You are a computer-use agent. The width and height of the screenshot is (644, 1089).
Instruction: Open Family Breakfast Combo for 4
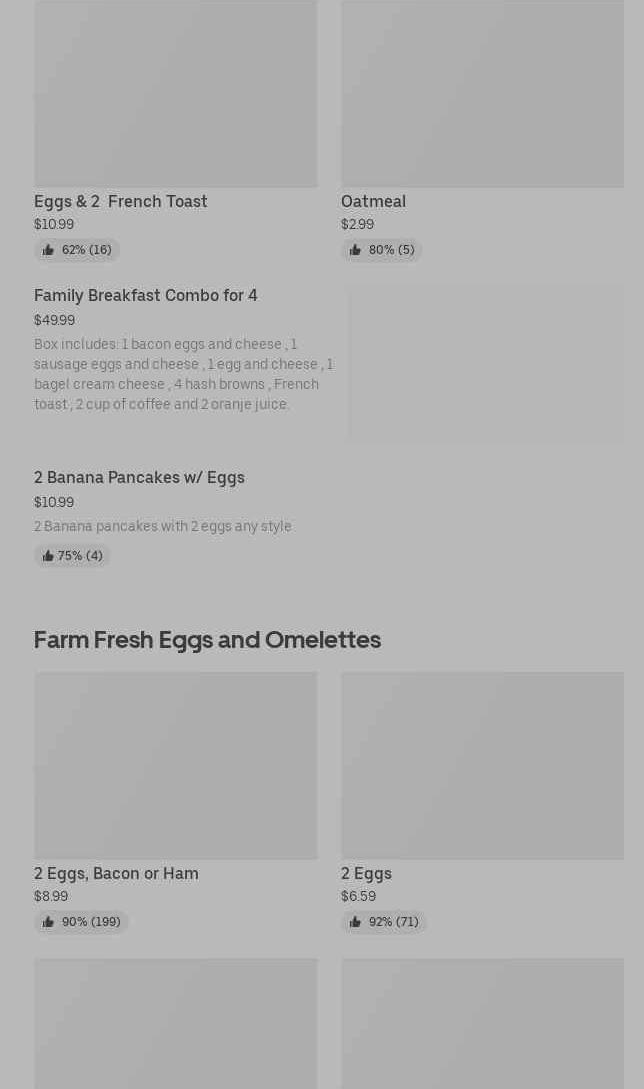[146, 295]
